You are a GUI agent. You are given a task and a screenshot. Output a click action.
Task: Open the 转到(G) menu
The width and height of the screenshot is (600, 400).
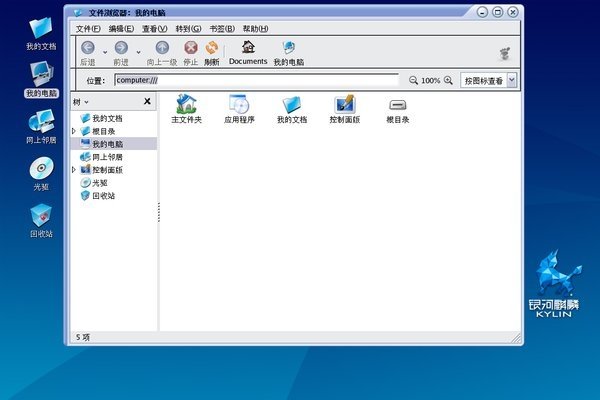[188, 29]
